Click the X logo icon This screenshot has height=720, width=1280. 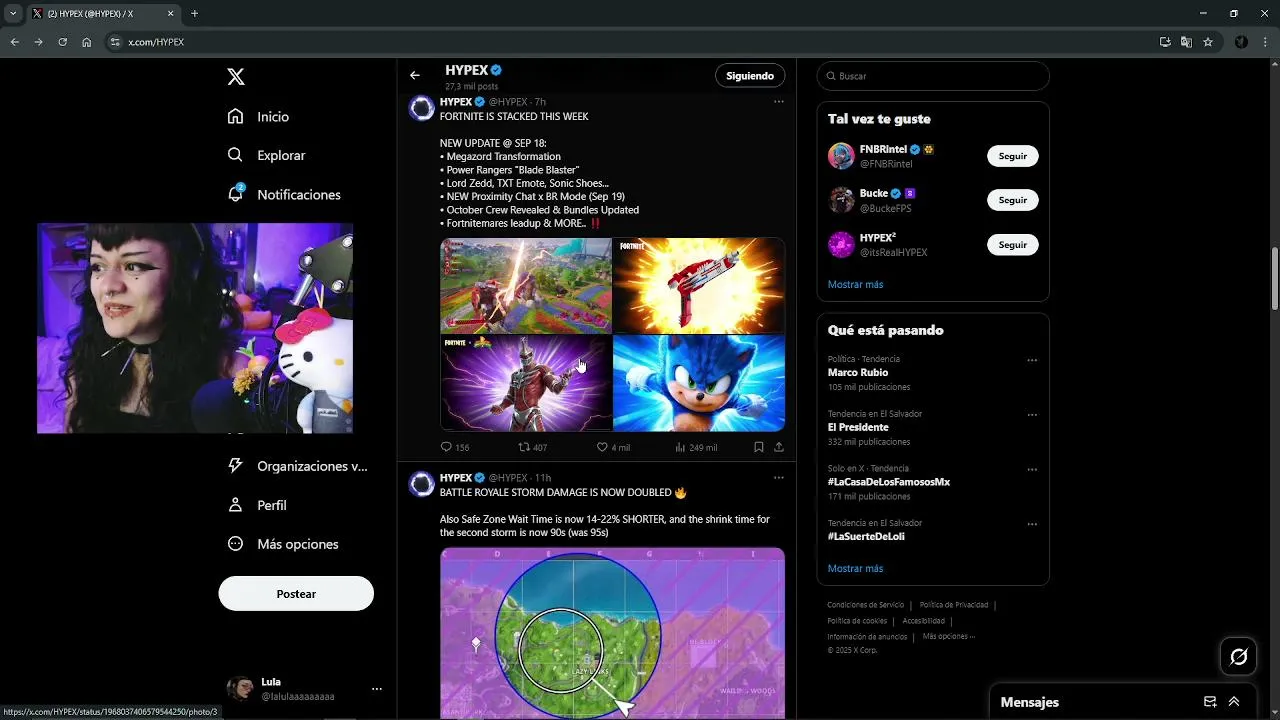coord(235,76)
